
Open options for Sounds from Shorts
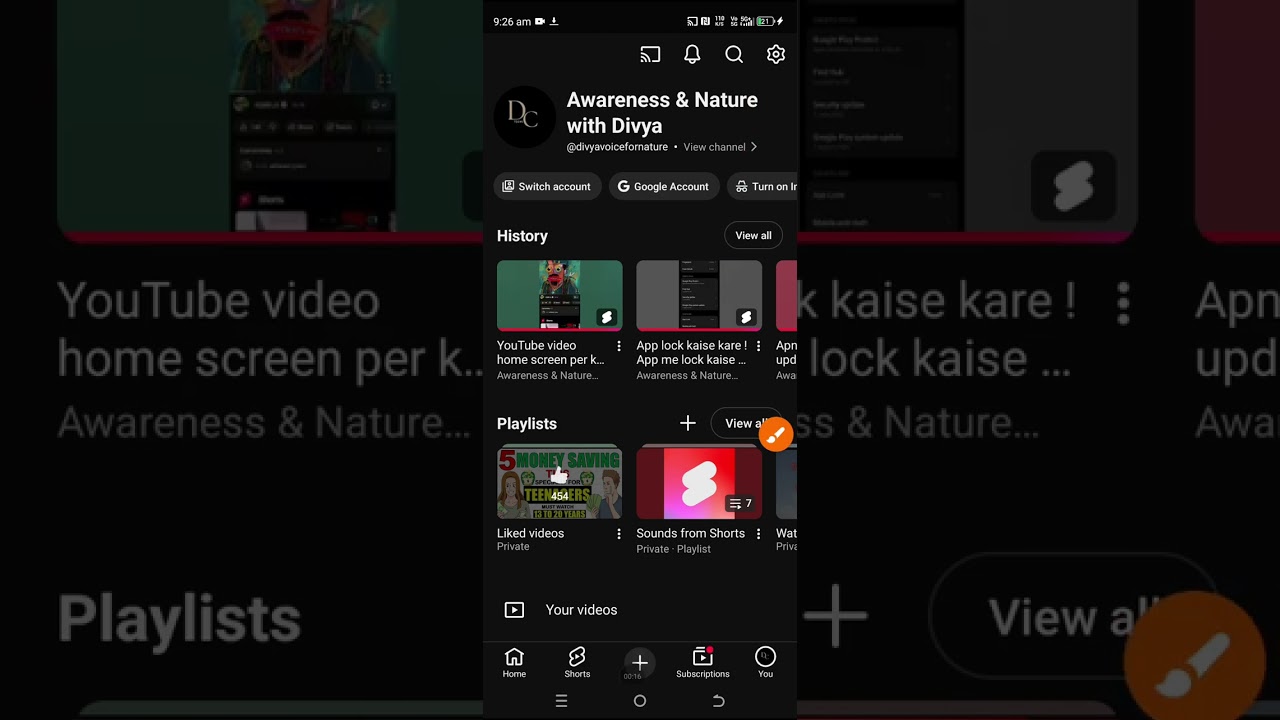[758, 534]
